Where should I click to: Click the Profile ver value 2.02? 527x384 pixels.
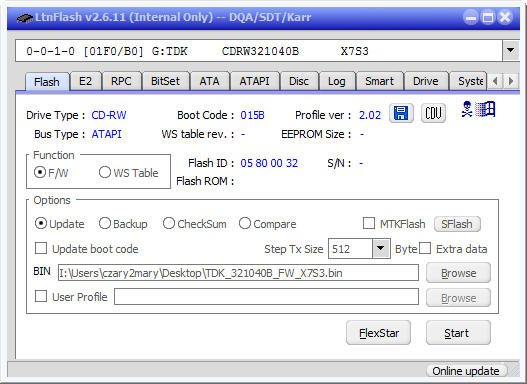[x=370, y=115]
